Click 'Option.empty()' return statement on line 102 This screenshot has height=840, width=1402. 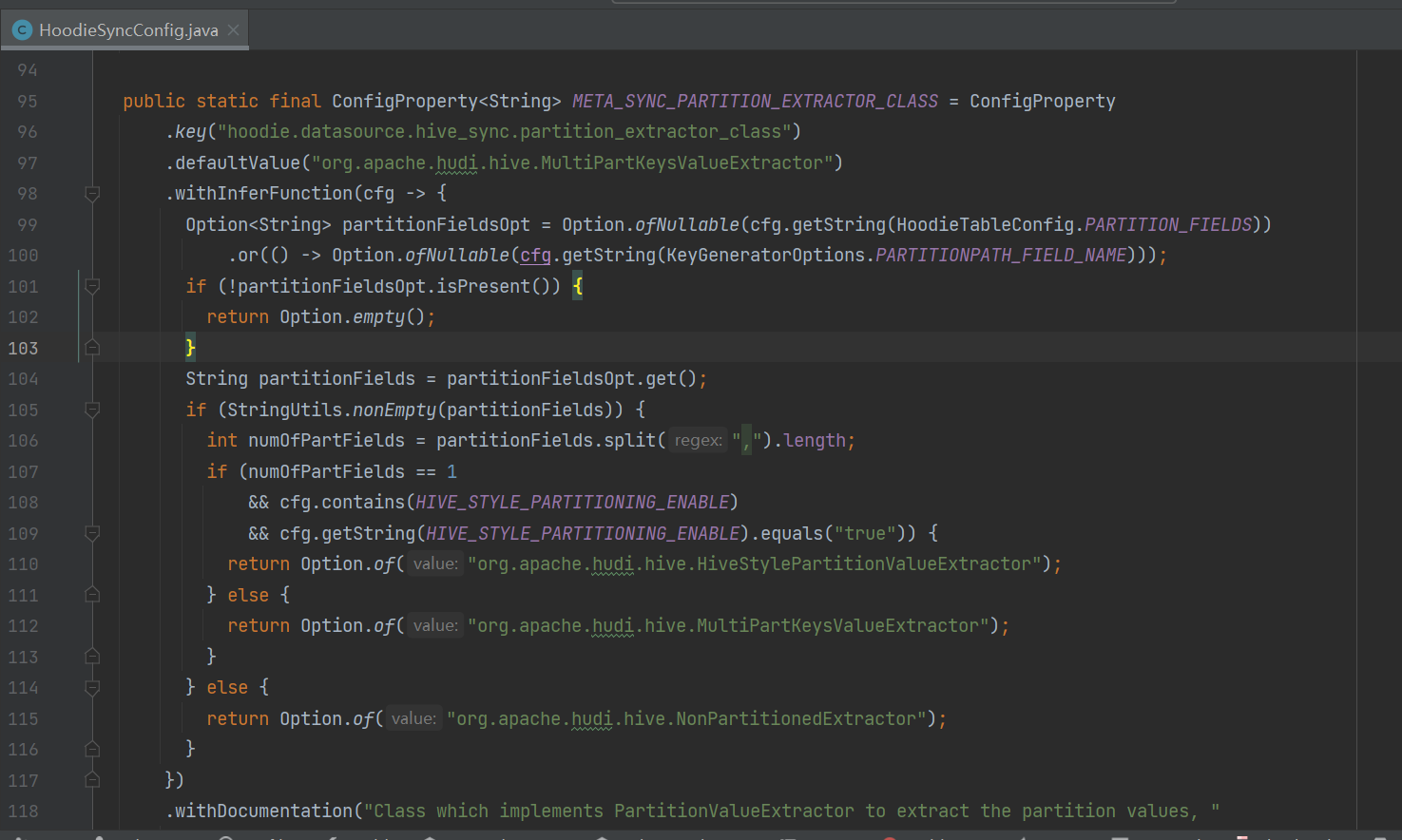click(321, 316)
